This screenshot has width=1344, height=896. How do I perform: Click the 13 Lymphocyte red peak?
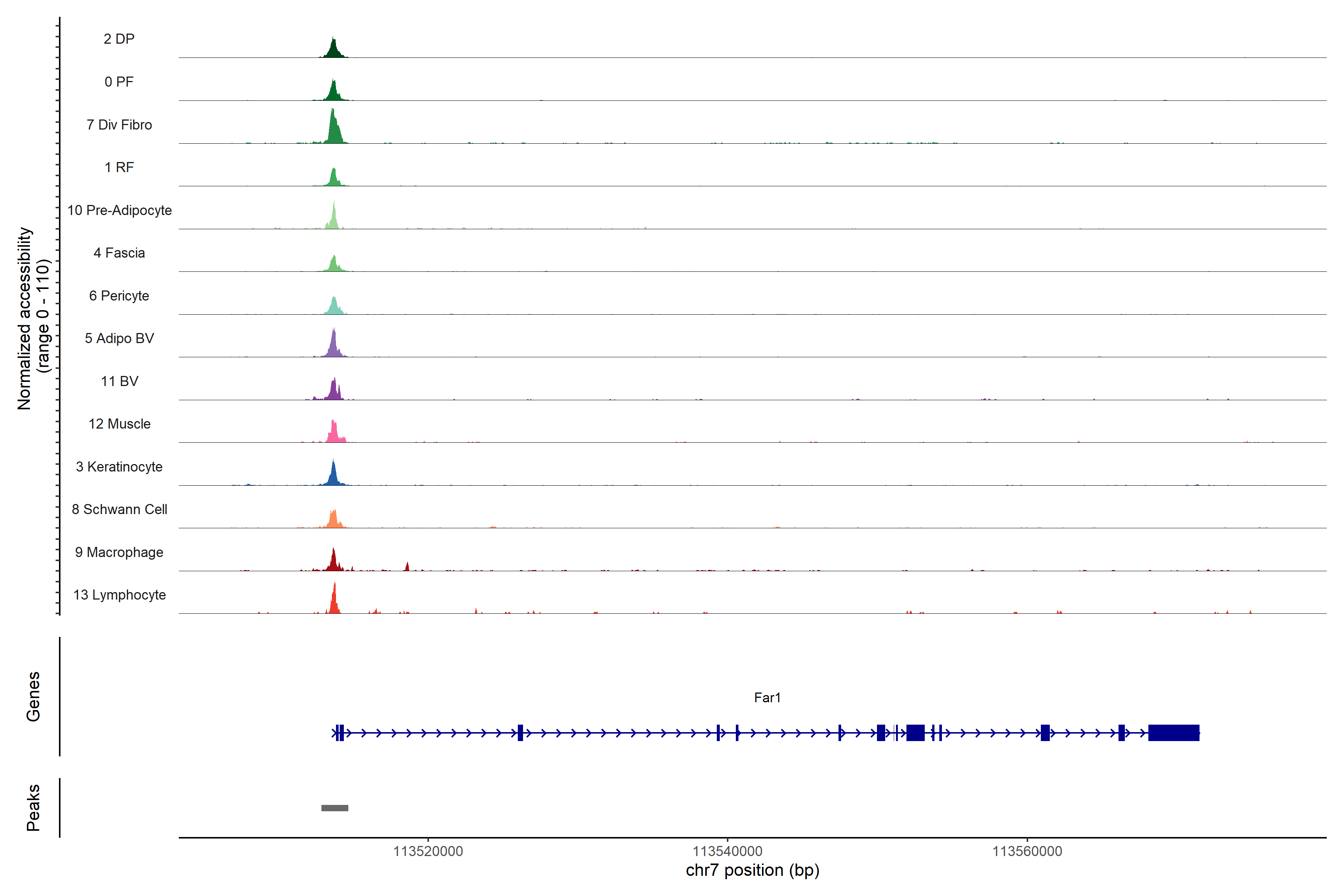(334, 601)
